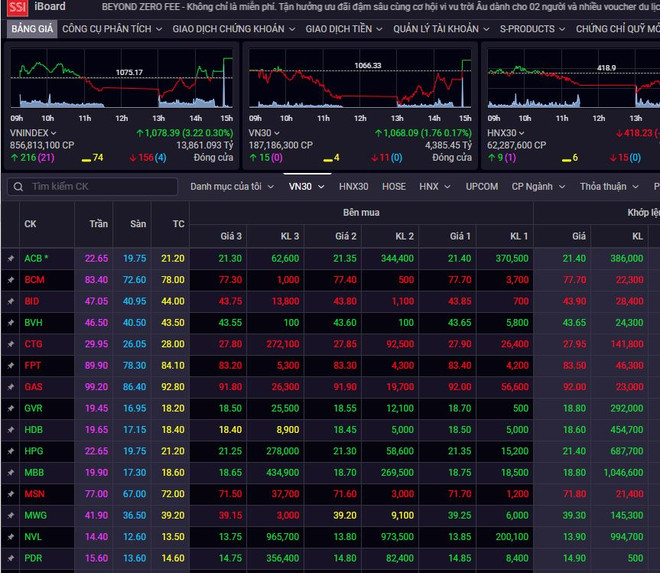The width and height of the screenshot is (660, 573).
Task: Expand the Danh mục của tôi dropdown
Action: [231, 187]
